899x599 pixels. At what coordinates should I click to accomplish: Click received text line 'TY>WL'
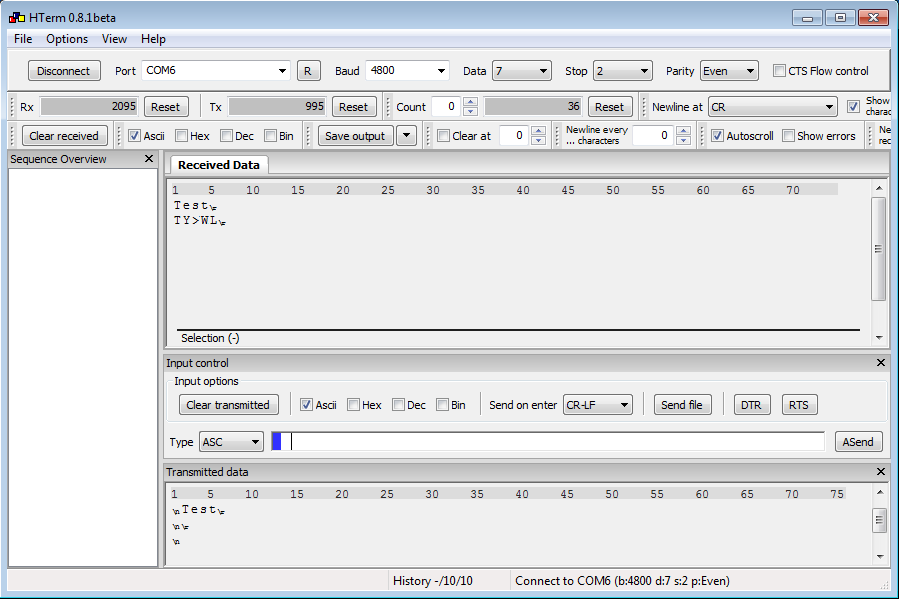click(200, 221)
